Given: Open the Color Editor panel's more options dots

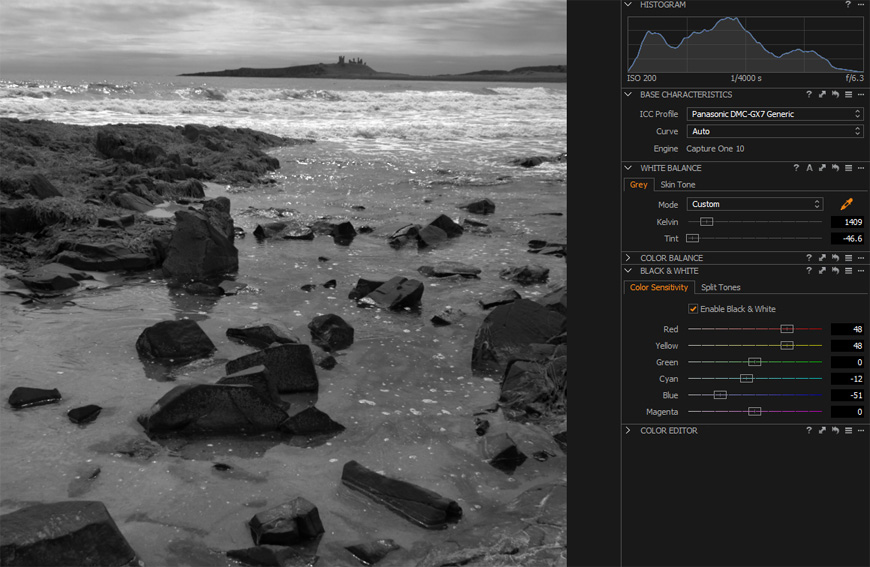Looking at the screenshot, I should pos(861,431).
